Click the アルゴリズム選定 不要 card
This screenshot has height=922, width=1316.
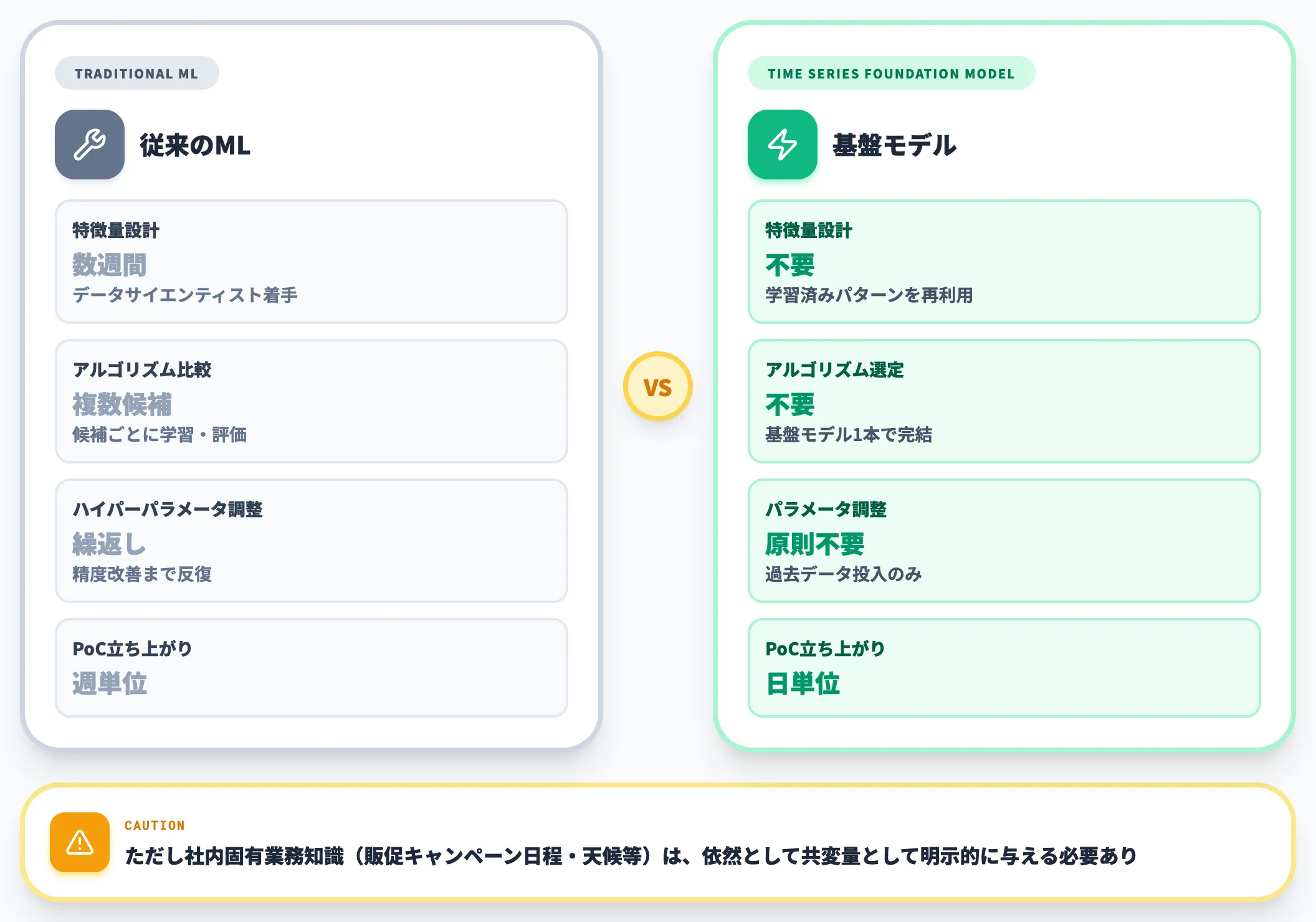coord(1004,401)
